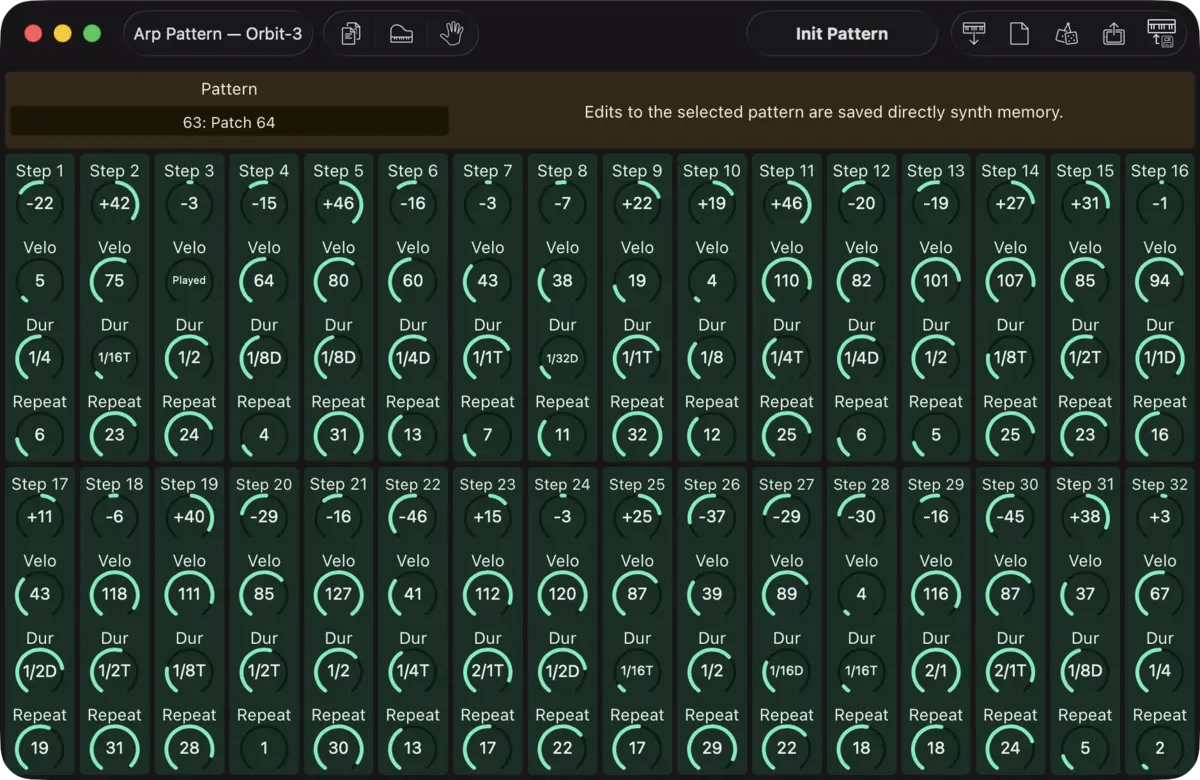This screenshot has height=780, width=1200.
Task: Click the Step 10 Velo knob showing 4
Action: (x=712, y=280)
